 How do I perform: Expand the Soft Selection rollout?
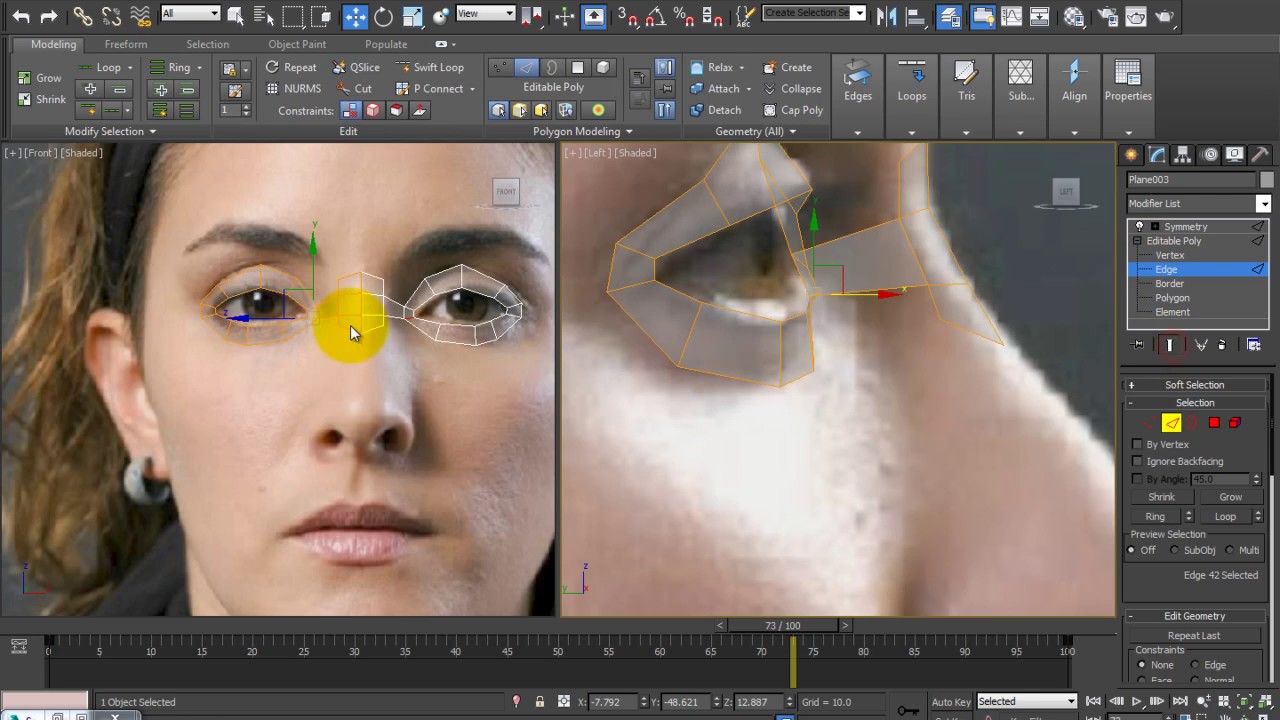(1195, 385)
